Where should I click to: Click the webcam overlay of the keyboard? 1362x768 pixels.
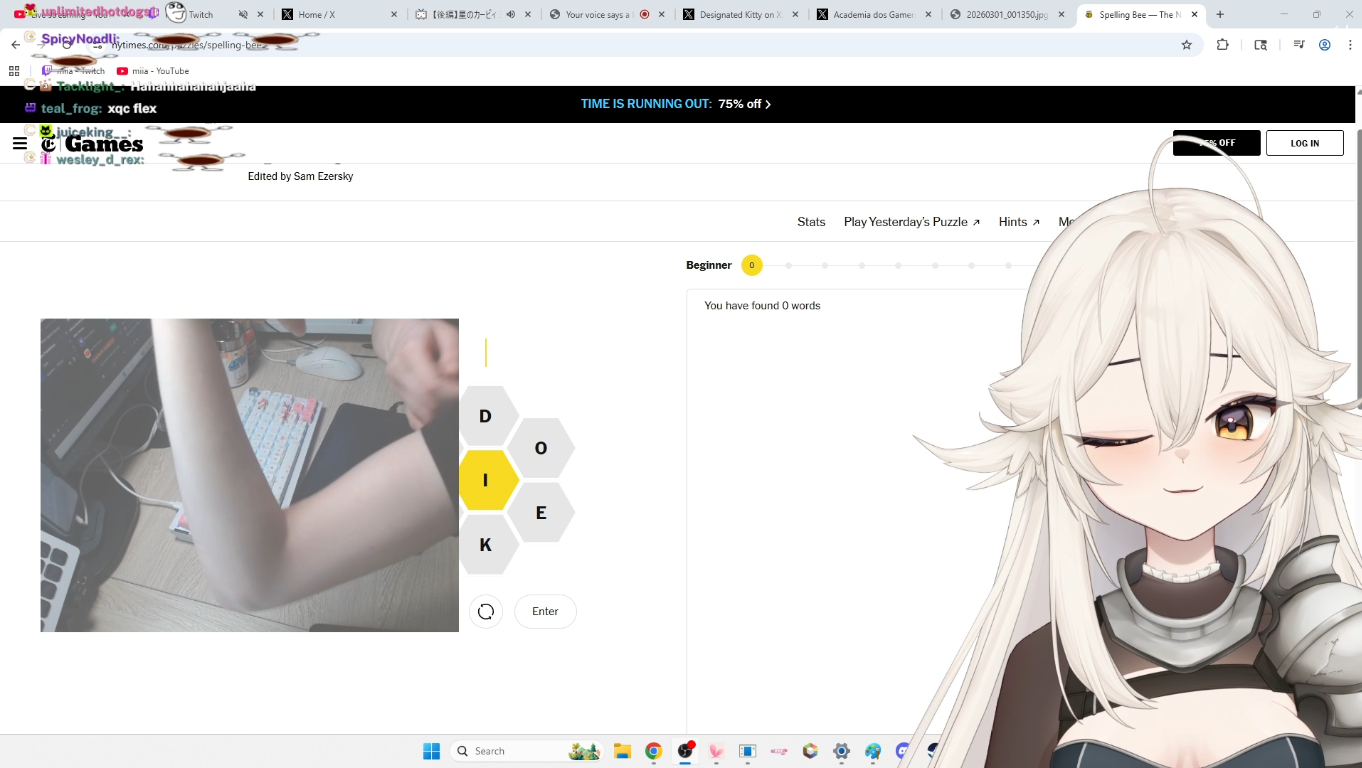[250, 475]
